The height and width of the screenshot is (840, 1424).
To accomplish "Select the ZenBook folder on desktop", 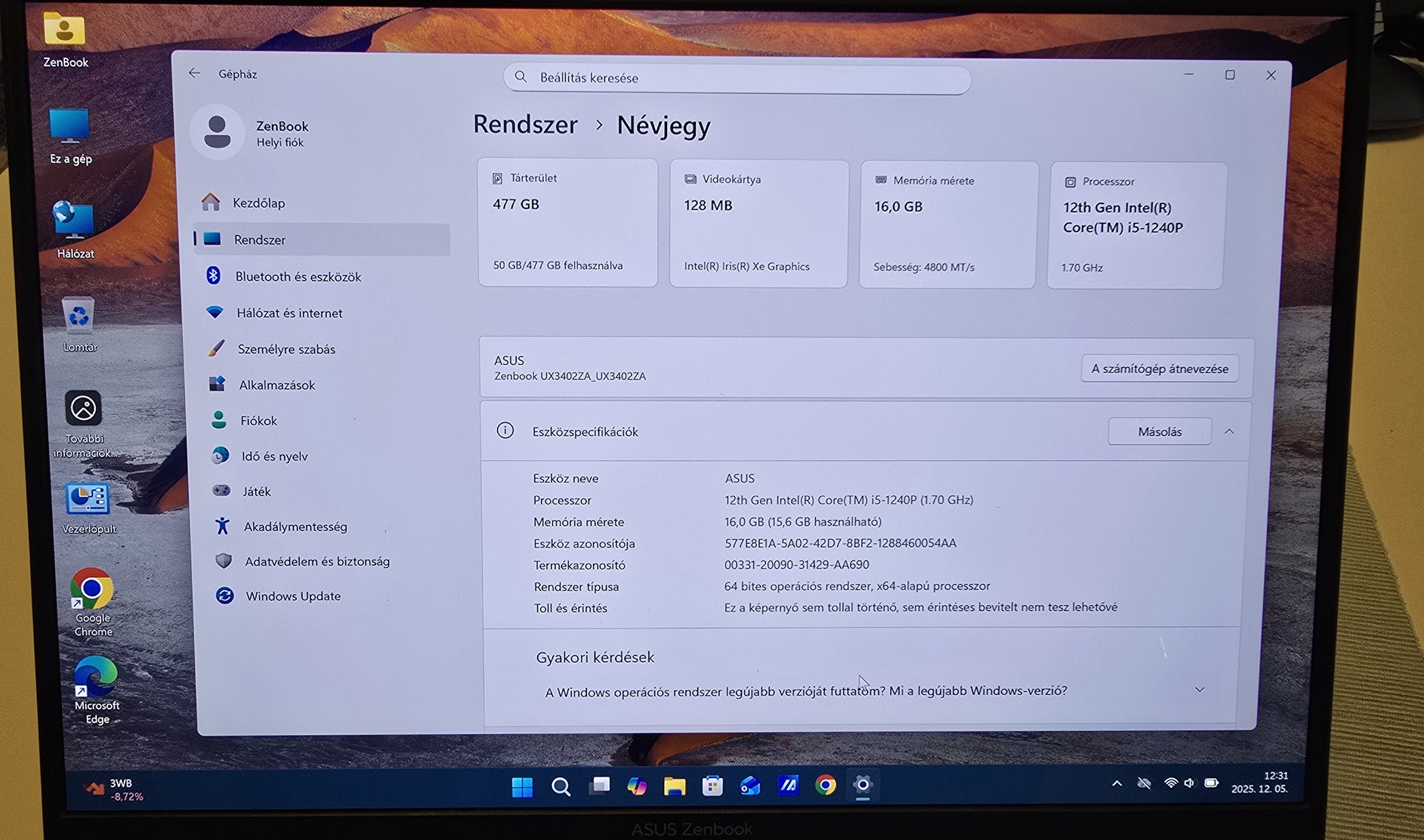I will click(65, 39).
